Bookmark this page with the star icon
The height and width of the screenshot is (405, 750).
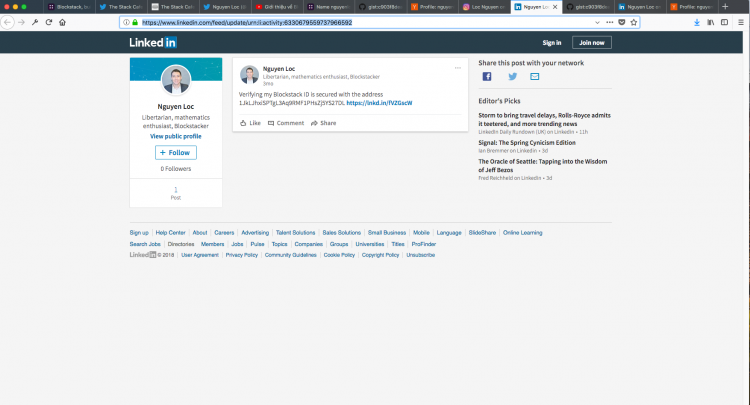pos(634,22)
